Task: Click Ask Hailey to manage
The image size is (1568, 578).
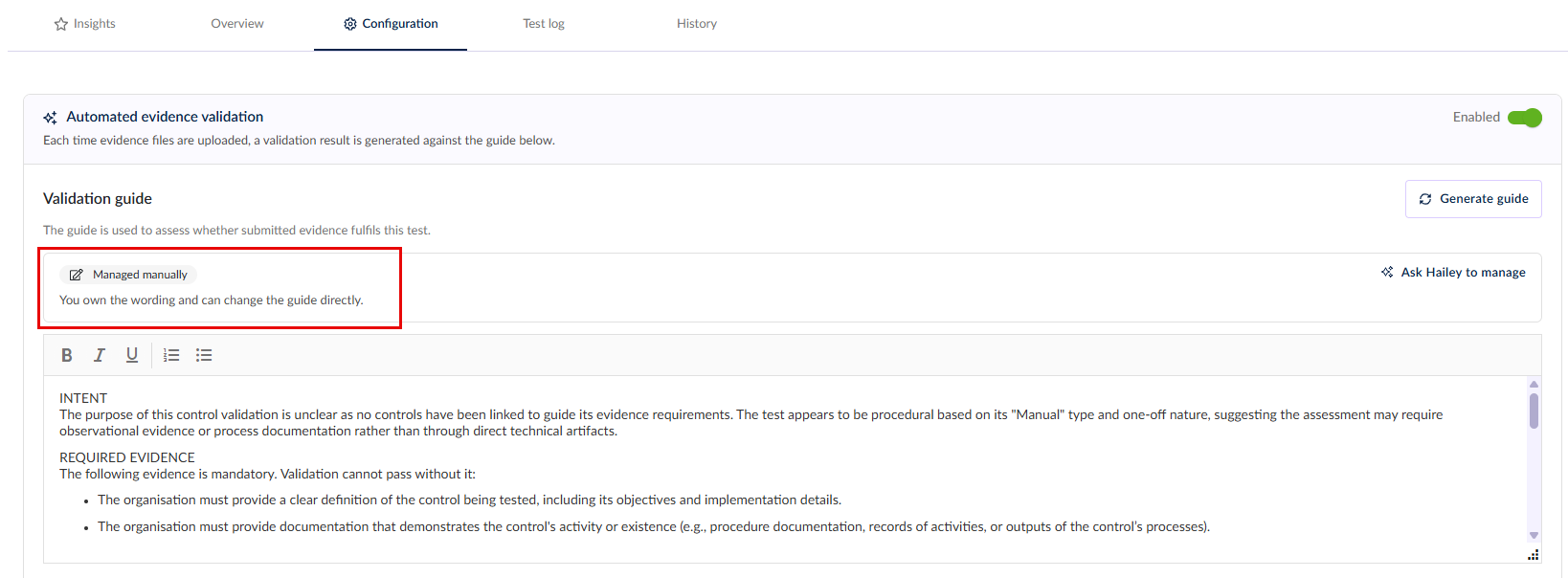Action: [x=1453, y=273]
